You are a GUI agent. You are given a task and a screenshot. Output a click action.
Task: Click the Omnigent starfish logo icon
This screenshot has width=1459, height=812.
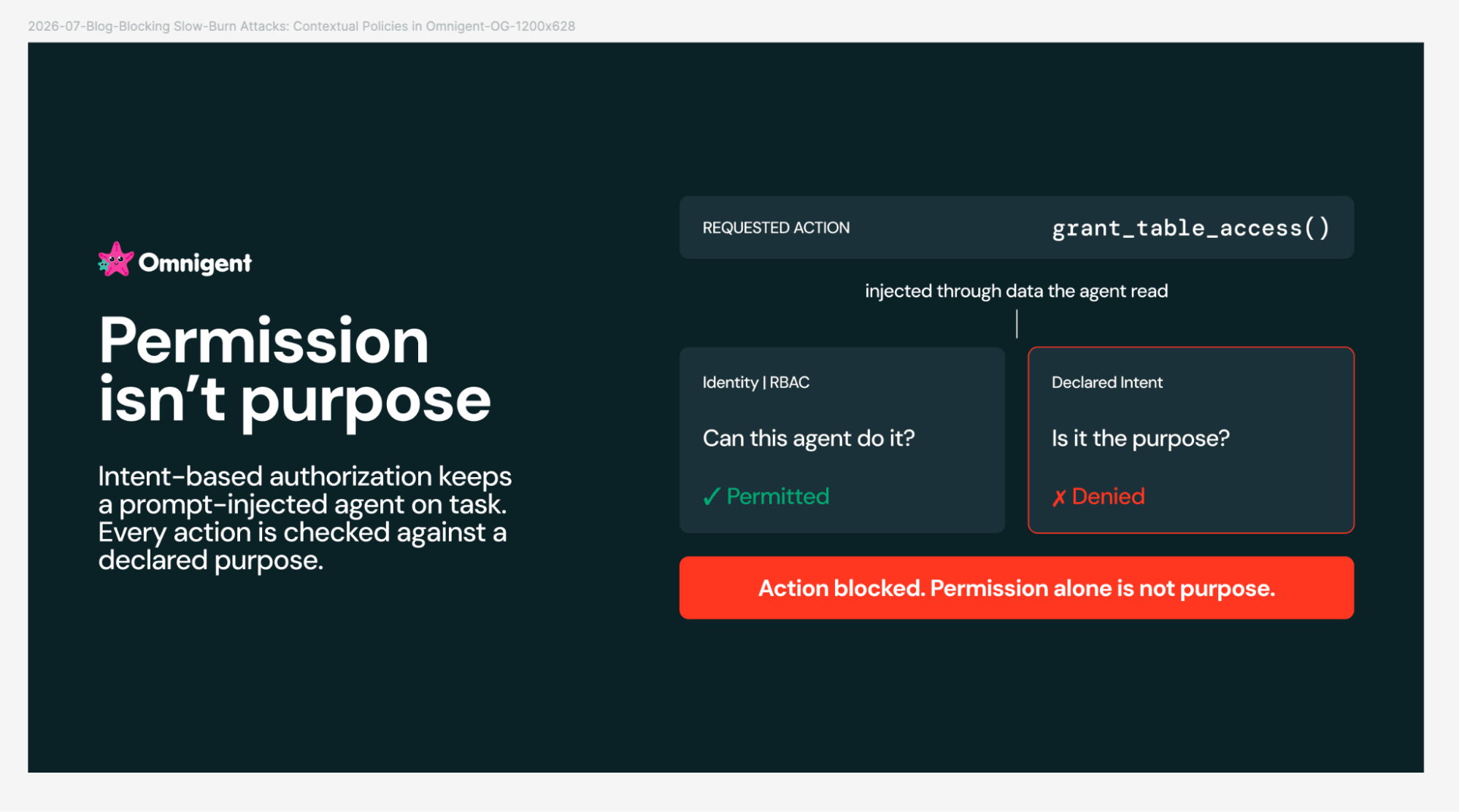115,260
